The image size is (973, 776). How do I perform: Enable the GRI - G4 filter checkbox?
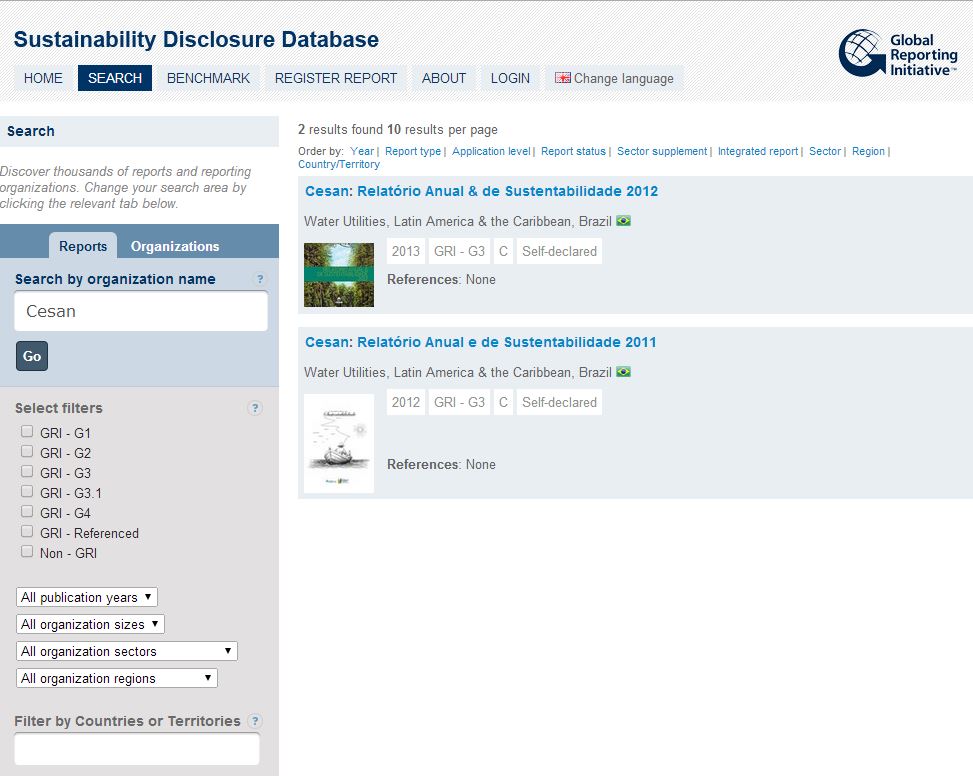(x=27, y=511)
